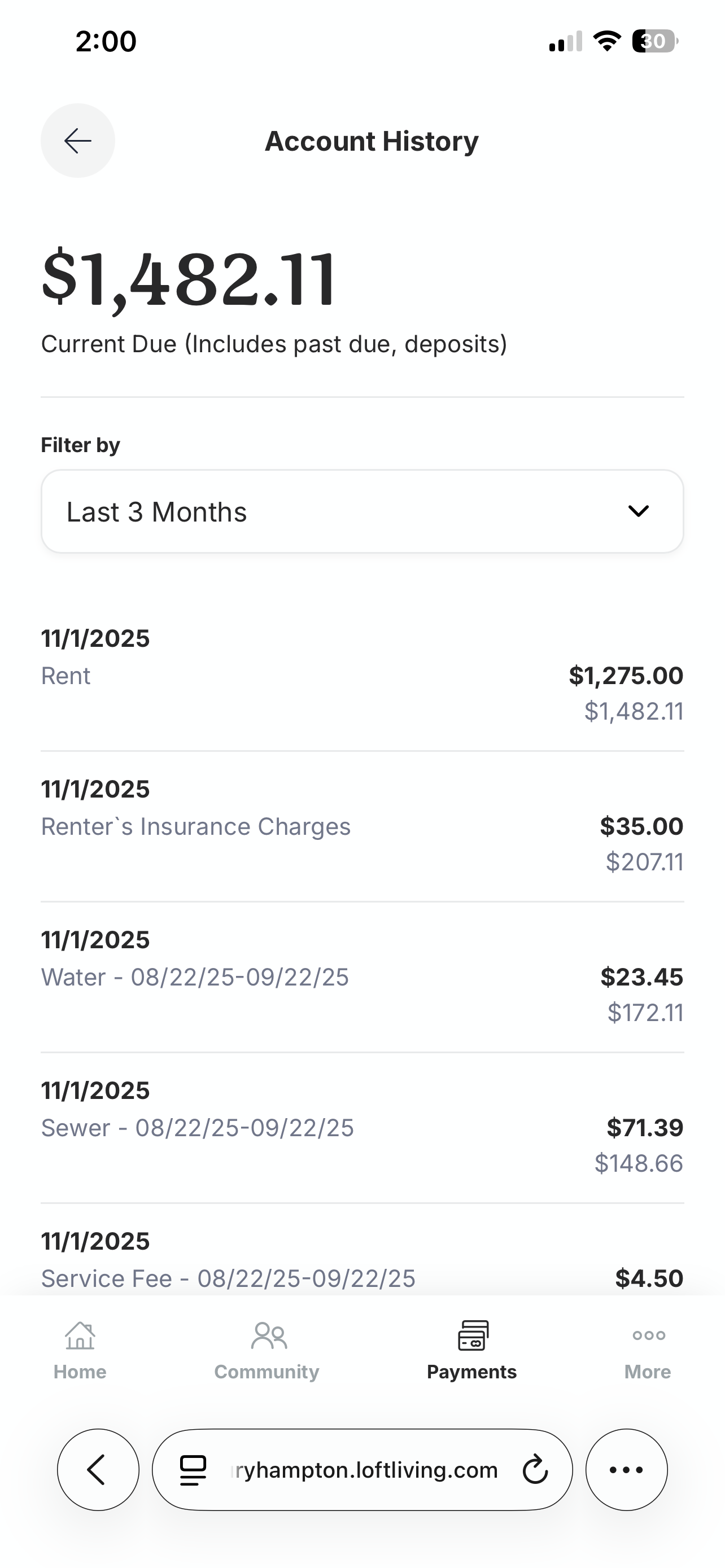
Task: Open the browser ellipsis menu button
Action: pyautogui.click(x=626, y=1469)
